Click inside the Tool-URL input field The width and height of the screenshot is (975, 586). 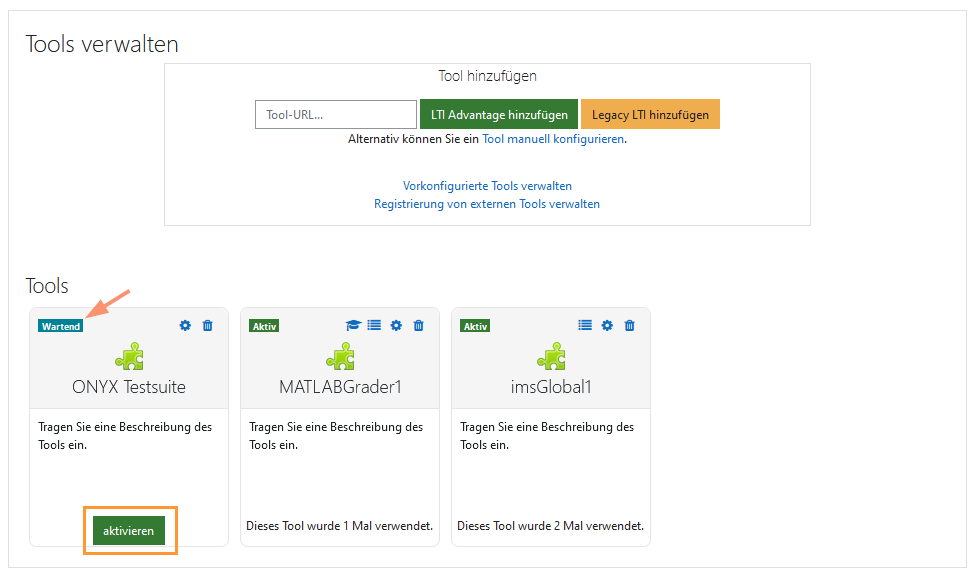(335, 114)
